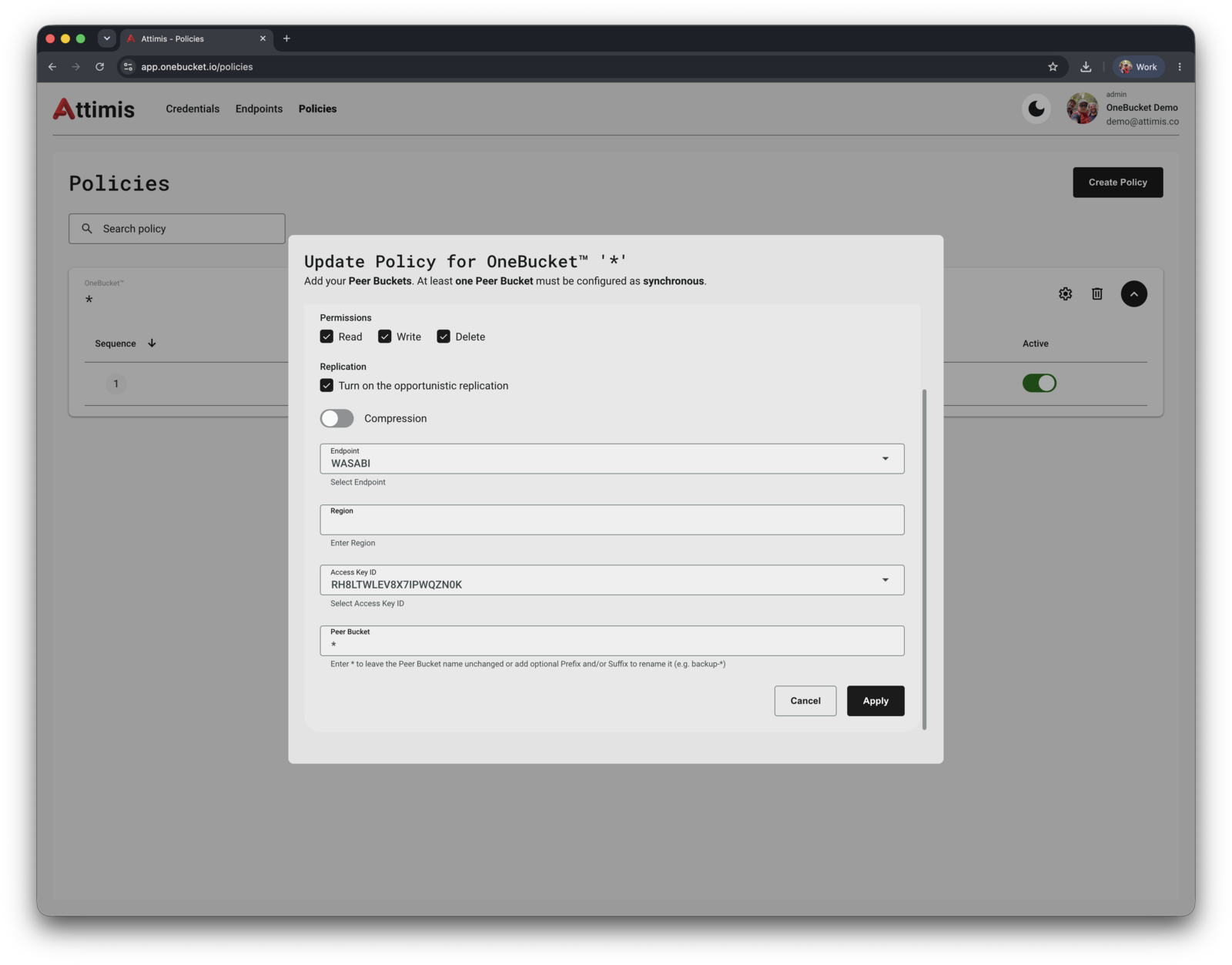The image size is (1232, 965).
Task: Go to the Endpoints page
Action: 259,109
